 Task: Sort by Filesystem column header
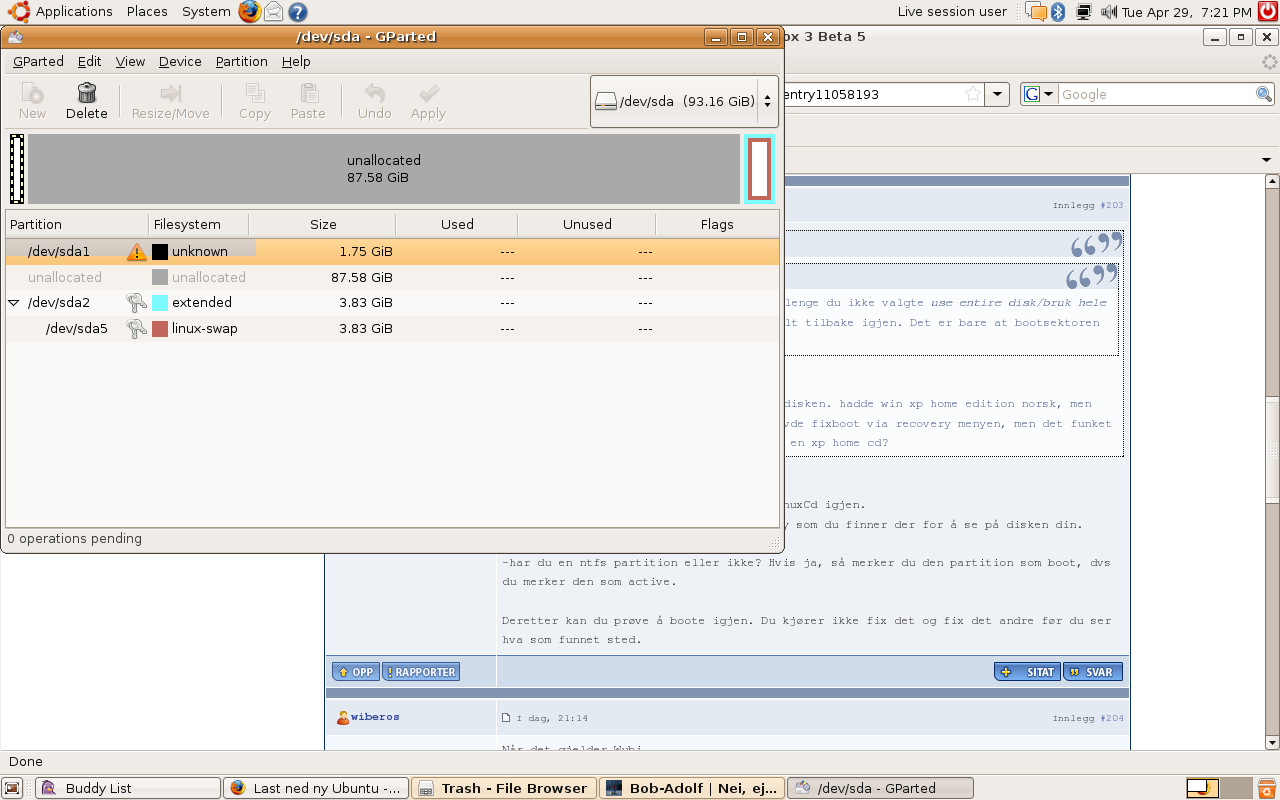[x=198, y=224]
